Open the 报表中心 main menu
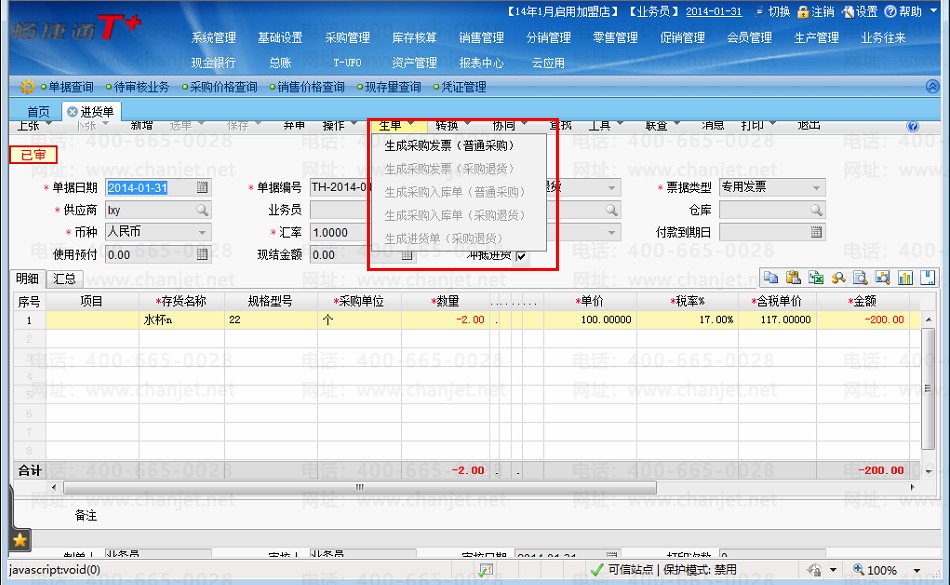The width and height of the screenshot is (950, 585). [x=482, y=63]
